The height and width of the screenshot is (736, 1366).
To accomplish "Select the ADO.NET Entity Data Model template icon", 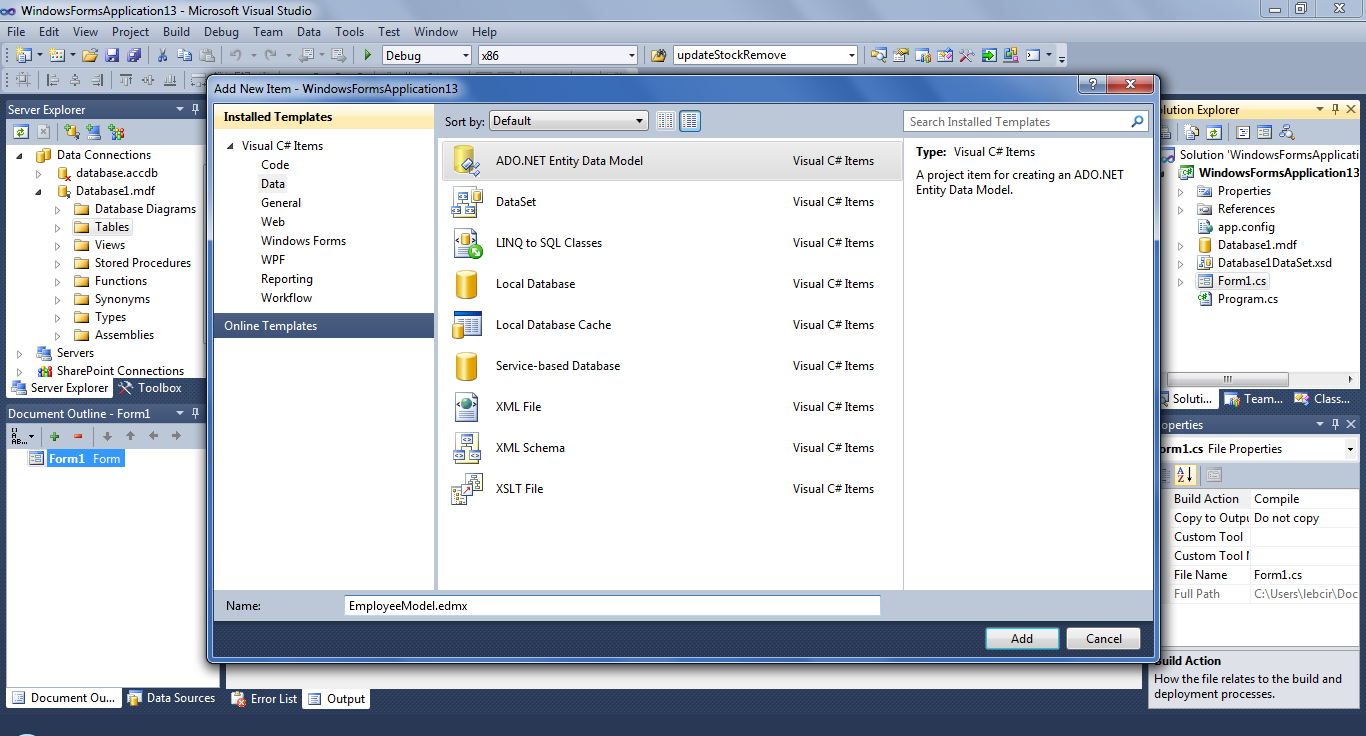I will click(466, 160).
